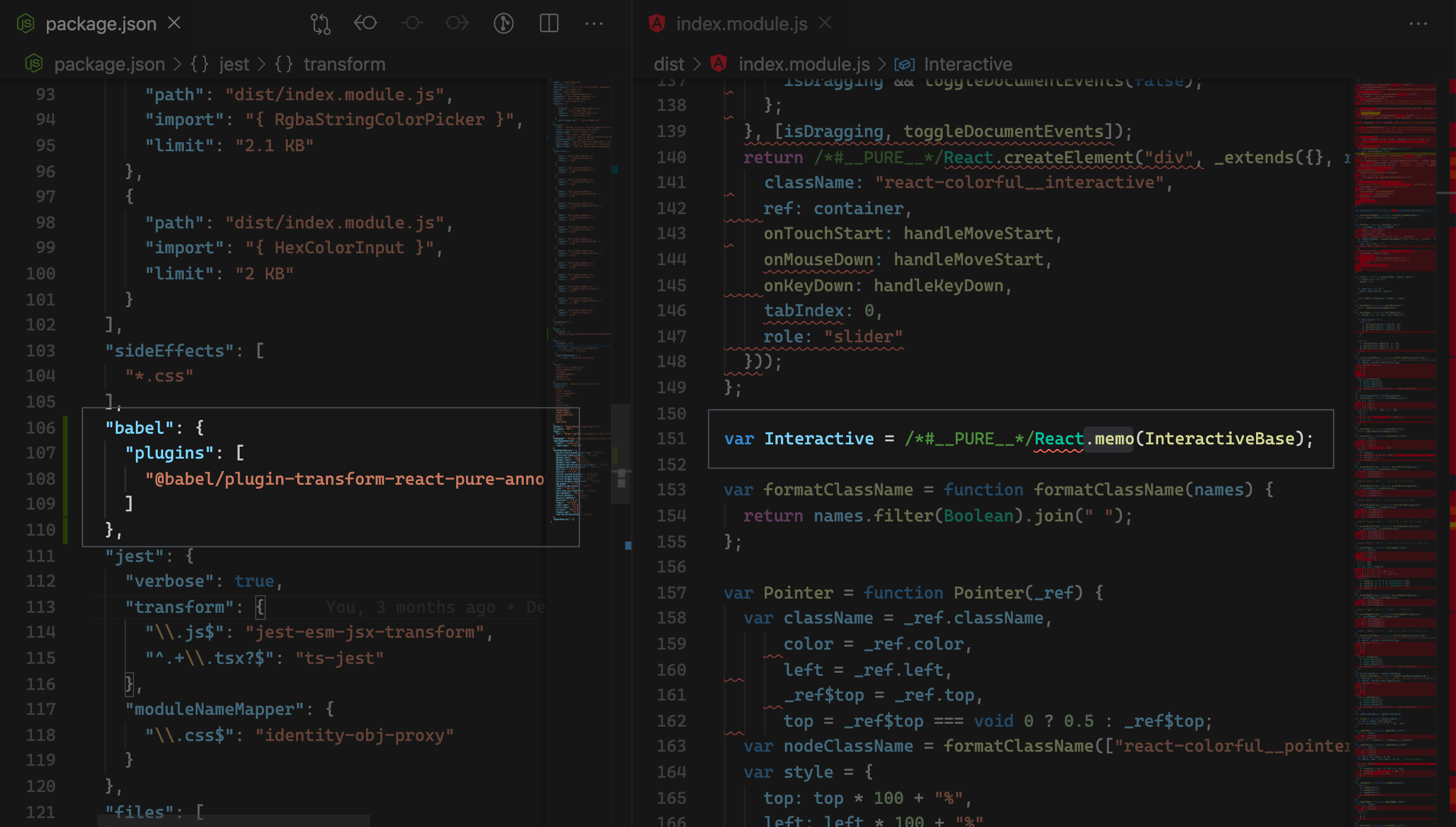This screenshot has width=1456, height=827.
Task: Open the Interactive symbol breadcrumb
Action: 968,64
